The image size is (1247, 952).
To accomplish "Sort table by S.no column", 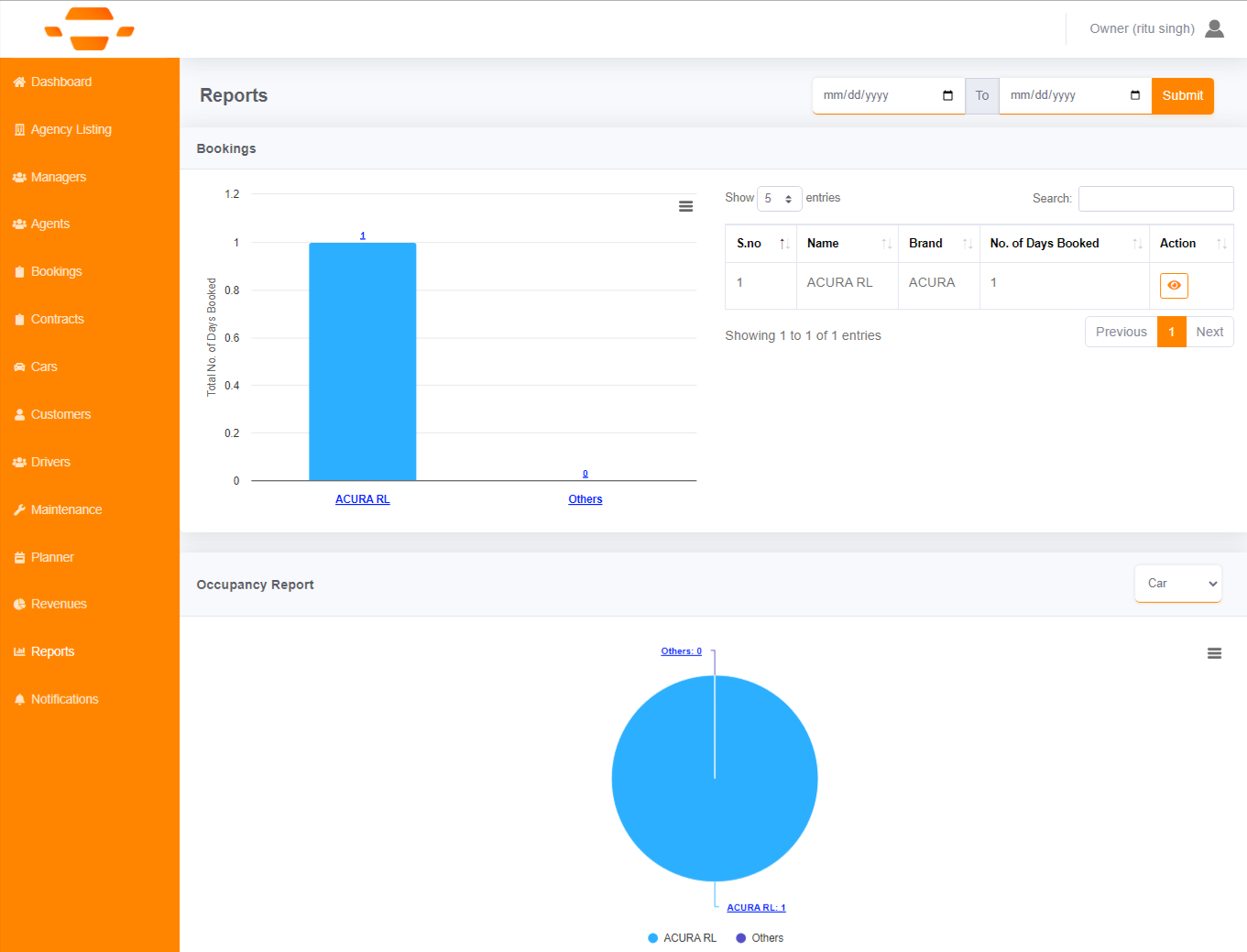I will [x=760, y=244].
